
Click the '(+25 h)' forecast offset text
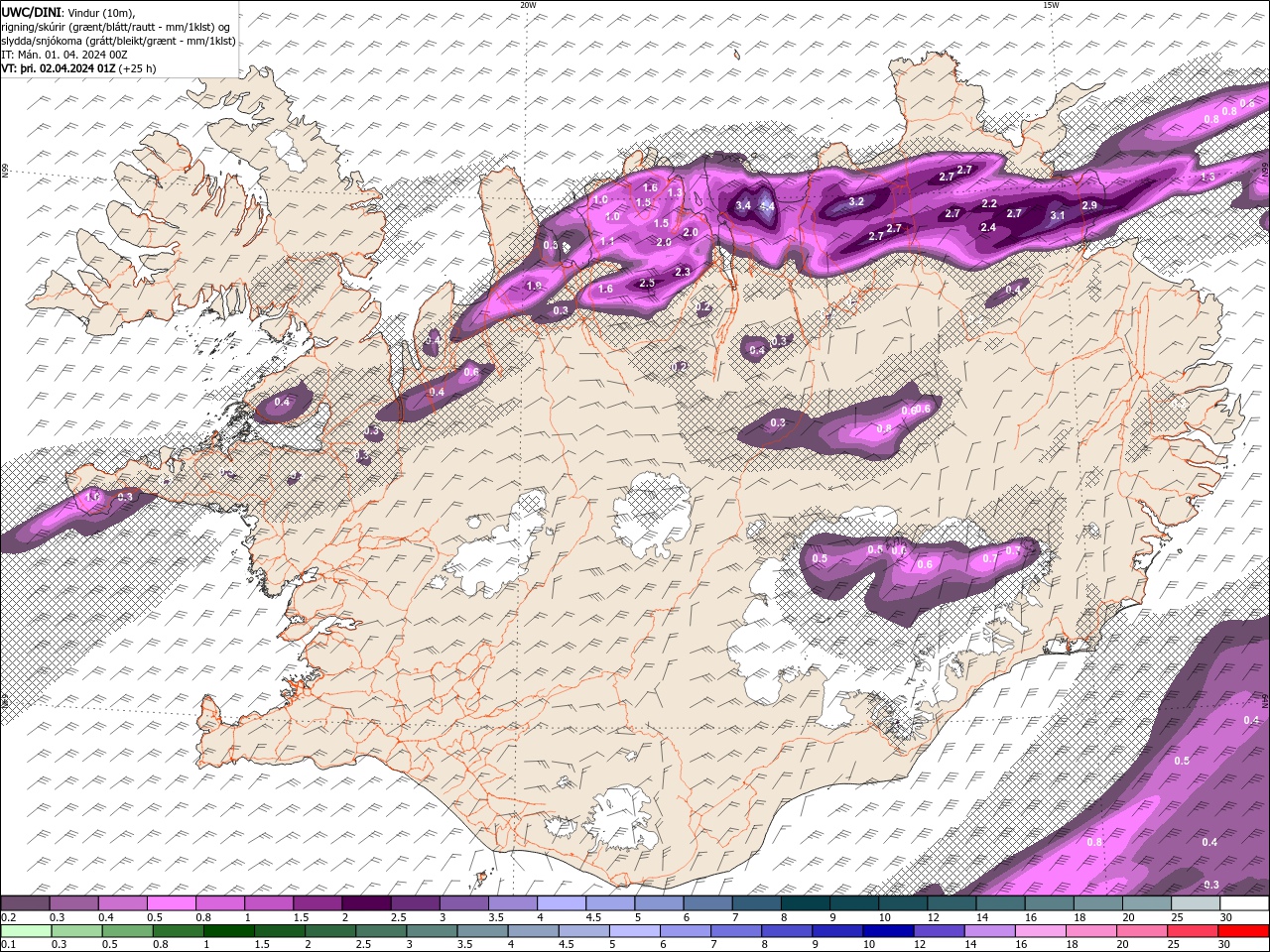click(137, 68)
